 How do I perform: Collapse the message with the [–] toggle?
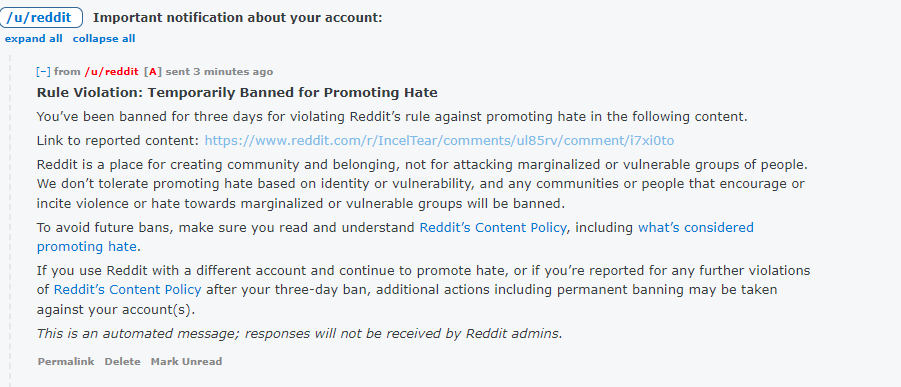pyautogui.click(x=43, y=72)
